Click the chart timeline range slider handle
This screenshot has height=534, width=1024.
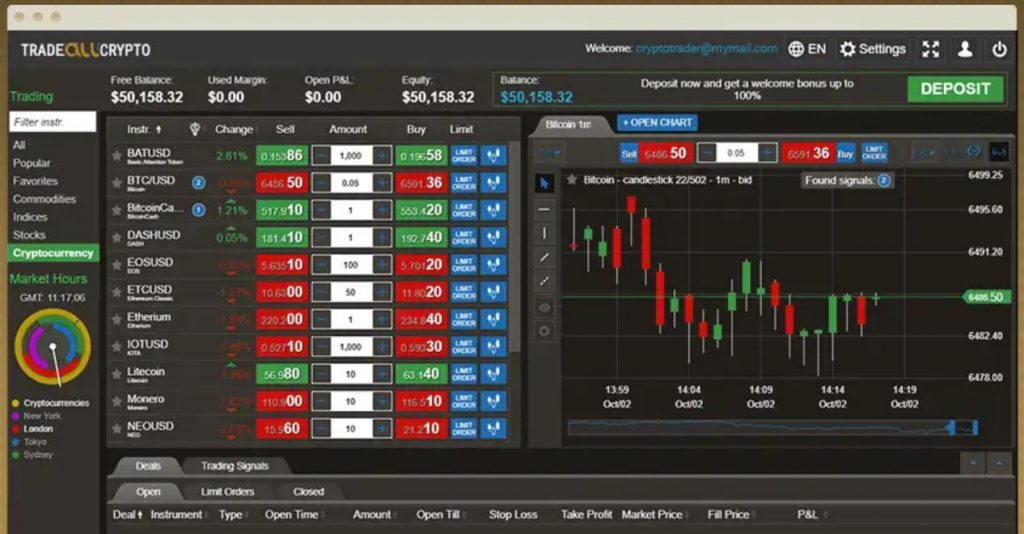point(950,428)
